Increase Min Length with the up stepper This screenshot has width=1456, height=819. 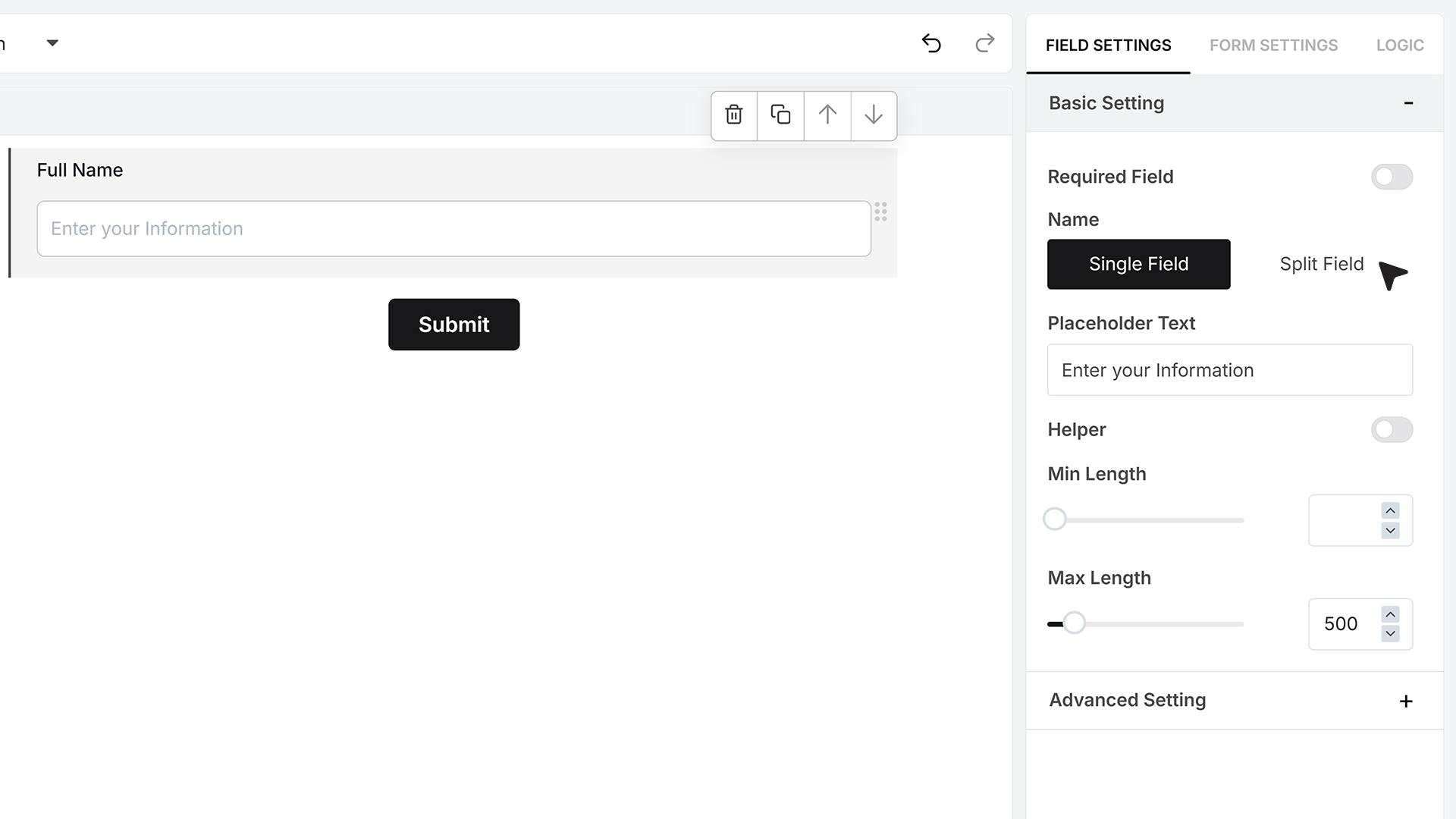point(1390,510)
